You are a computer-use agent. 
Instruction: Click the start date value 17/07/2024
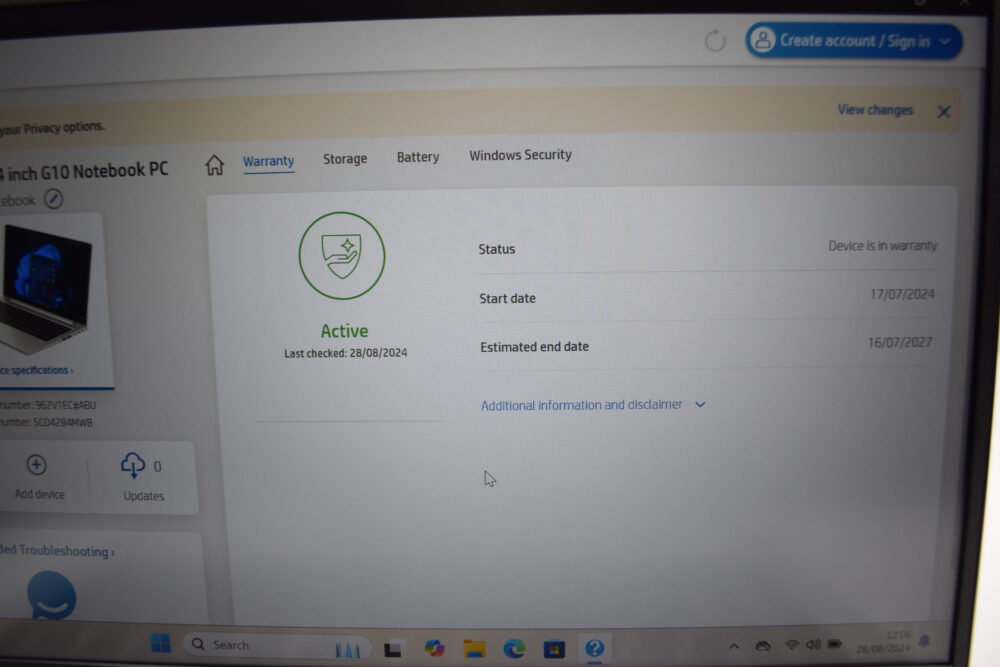(x=902, y=294)
